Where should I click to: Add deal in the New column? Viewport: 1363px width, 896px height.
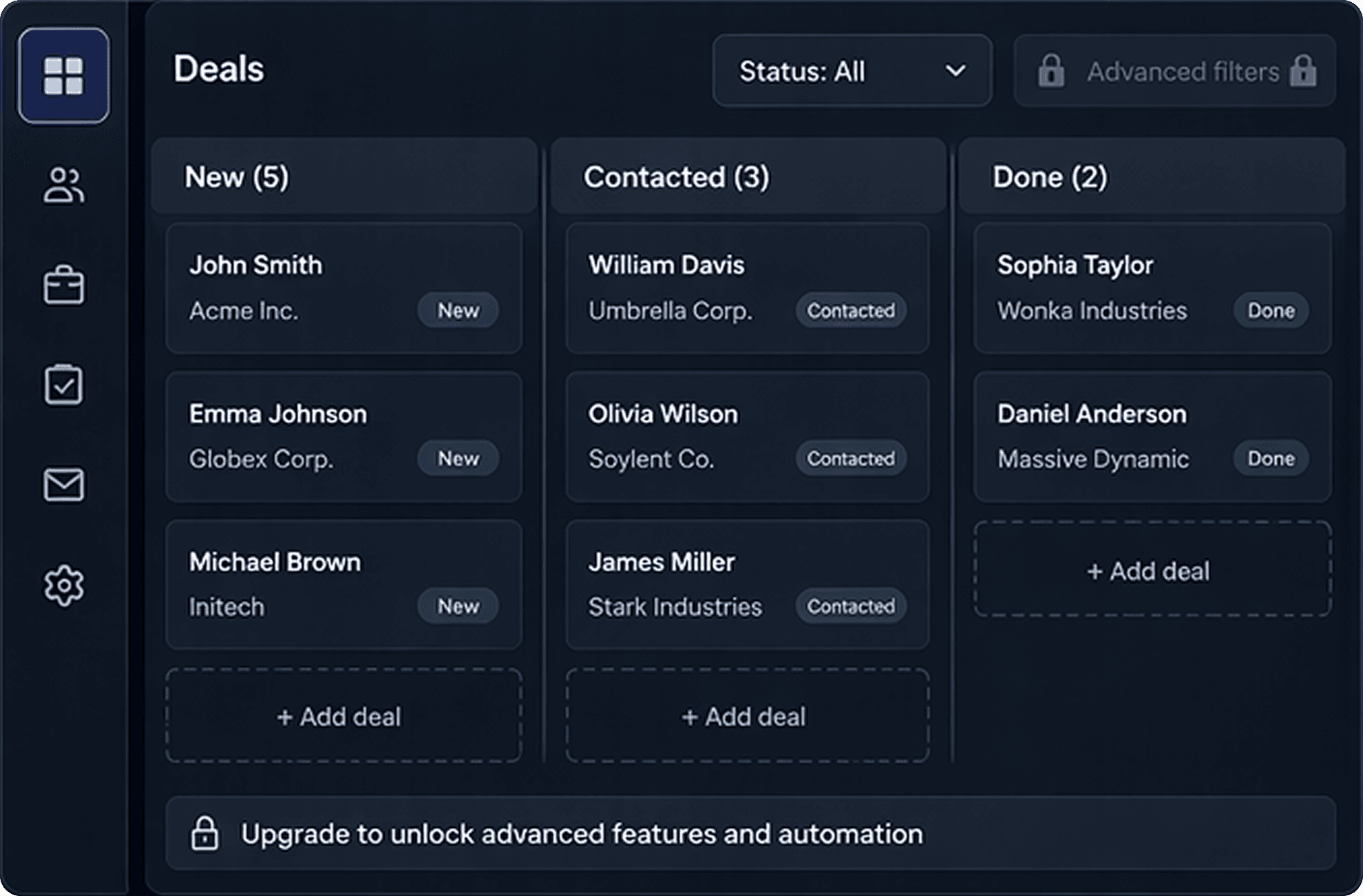(344, 716)
